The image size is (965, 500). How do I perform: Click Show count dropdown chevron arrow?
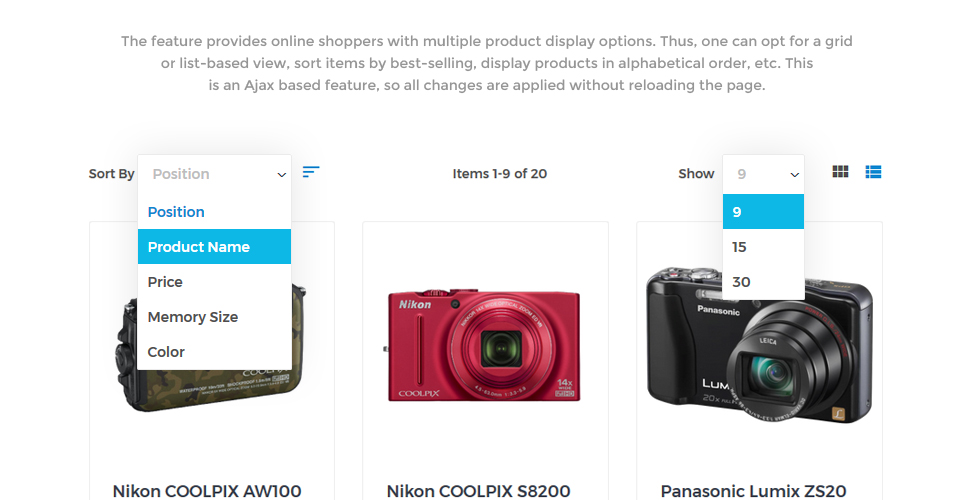click(x=795, y=175)
